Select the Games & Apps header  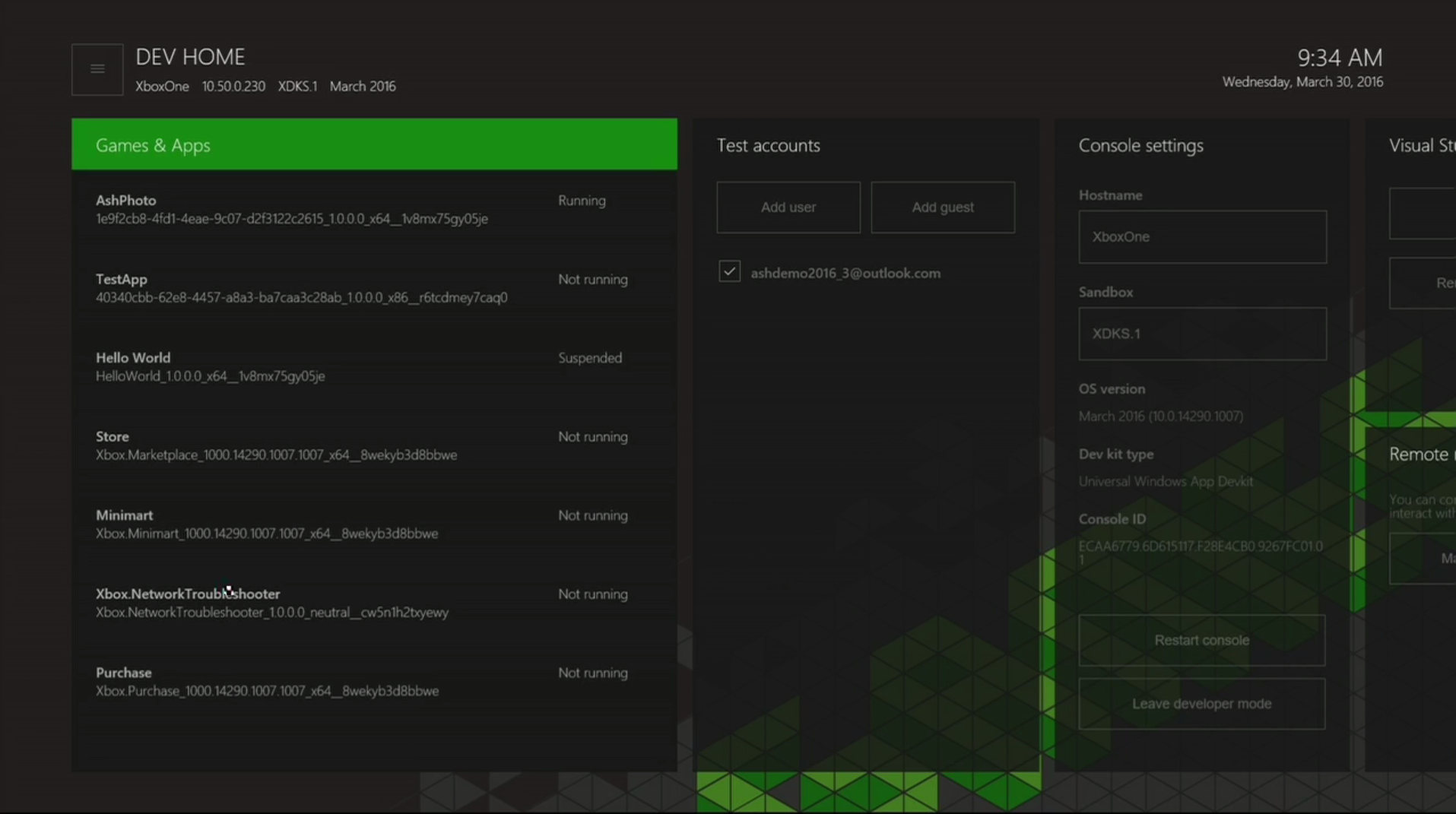click(374, 144)
